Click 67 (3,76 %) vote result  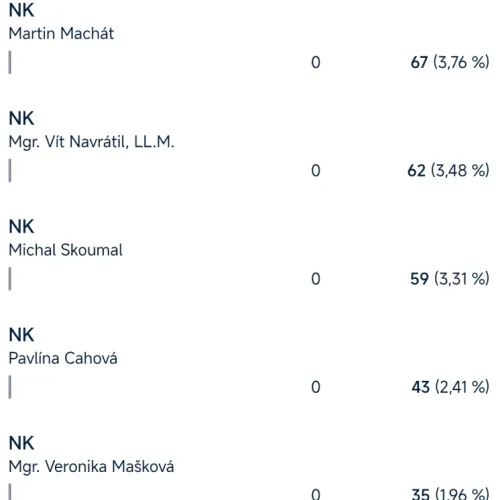tap(450, 62)
